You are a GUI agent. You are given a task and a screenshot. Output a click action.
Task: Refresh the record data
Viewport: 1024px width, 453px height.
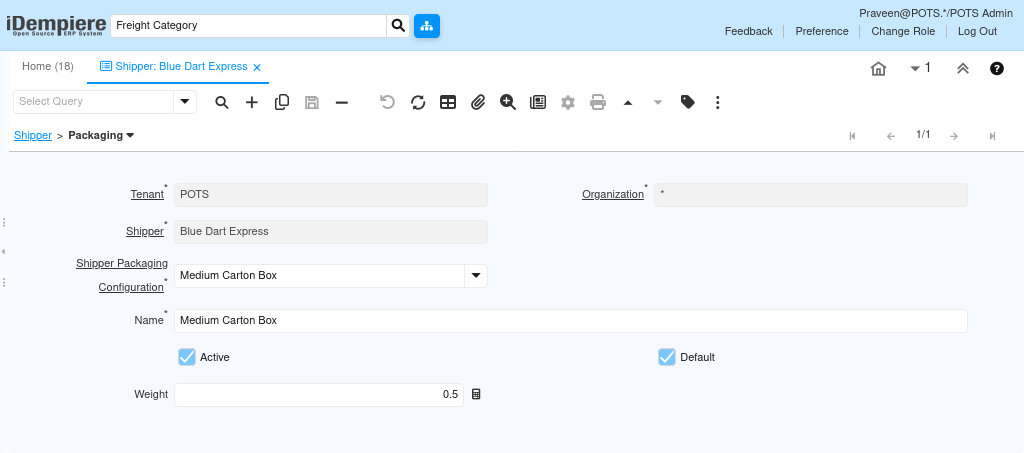click(418, 102)
